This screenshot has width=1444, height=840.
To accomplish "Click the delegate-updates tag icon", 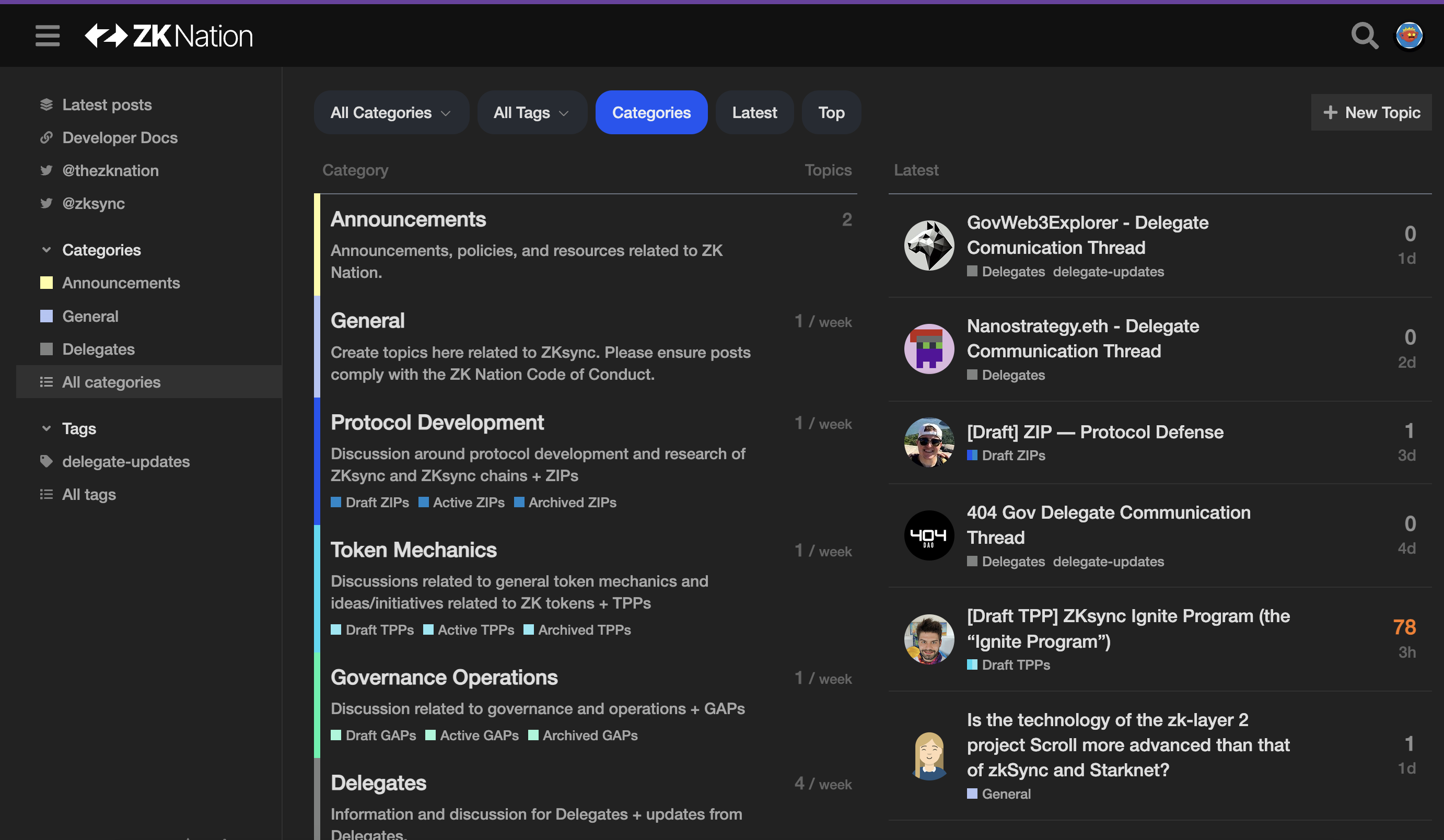I will click(46, 461).
